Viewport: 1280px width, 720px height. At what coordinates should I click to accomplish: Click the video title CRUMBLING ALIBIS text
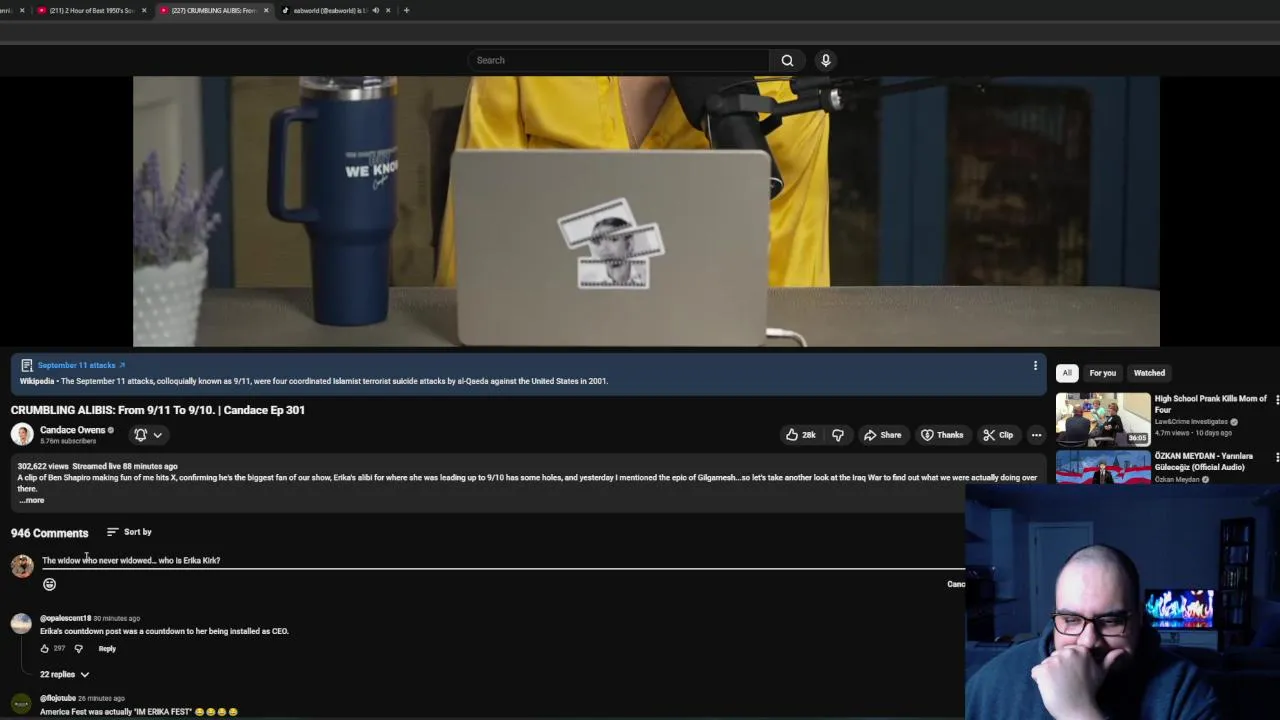[158, 410]
